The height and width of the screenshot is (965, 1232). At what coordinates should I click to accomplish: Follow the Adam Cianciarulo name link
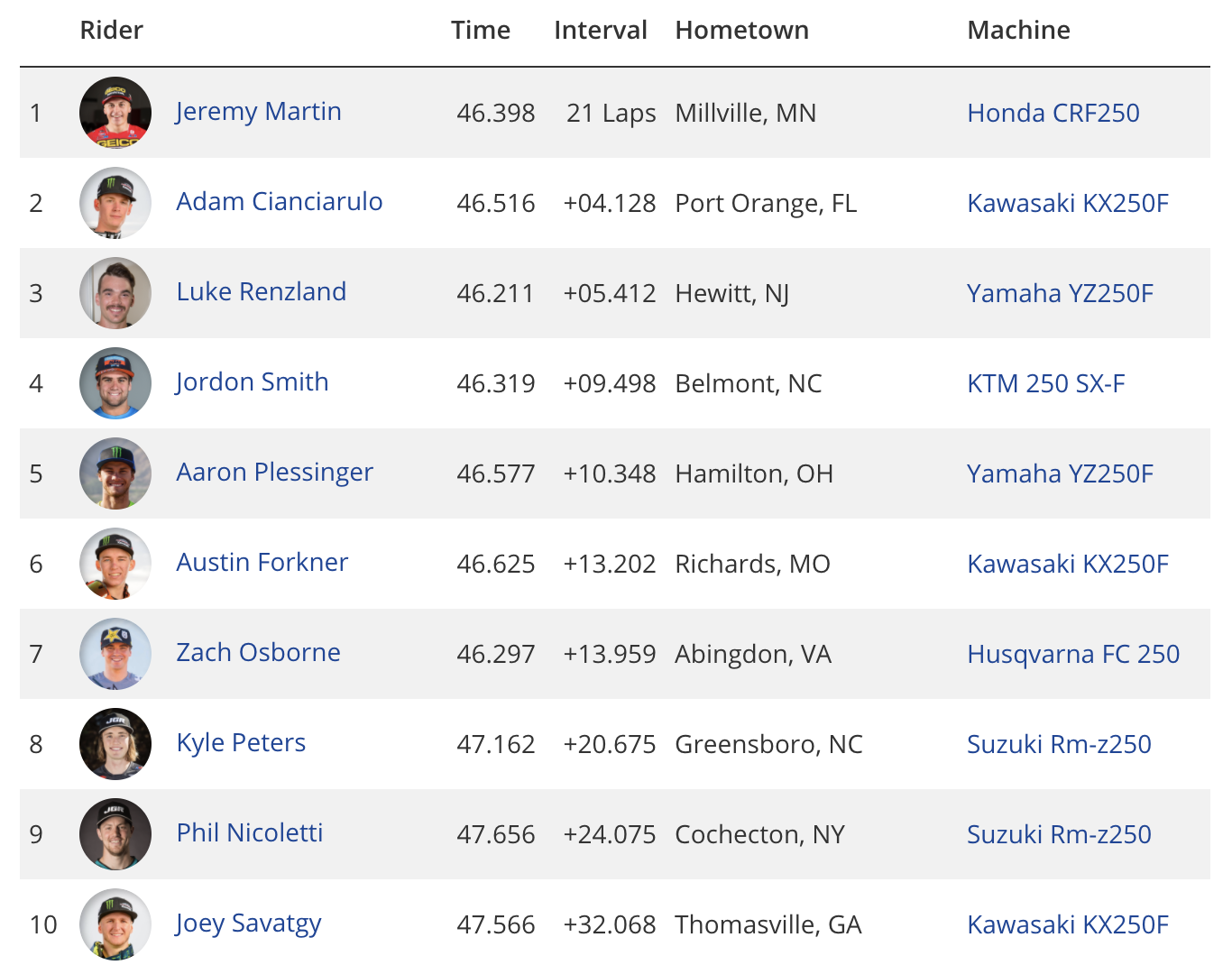[280, 202]
